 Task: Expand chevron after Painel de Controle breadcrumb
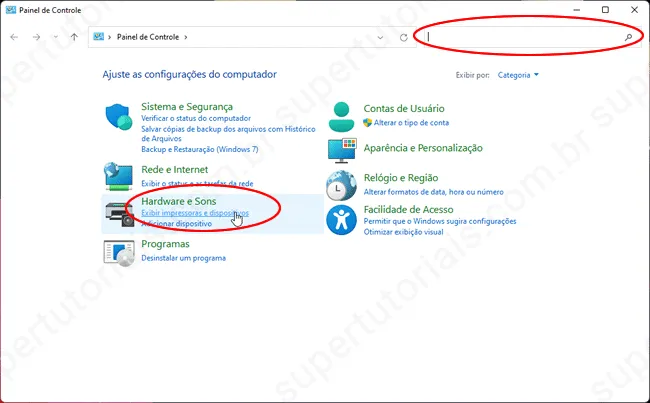pos(186,37)
